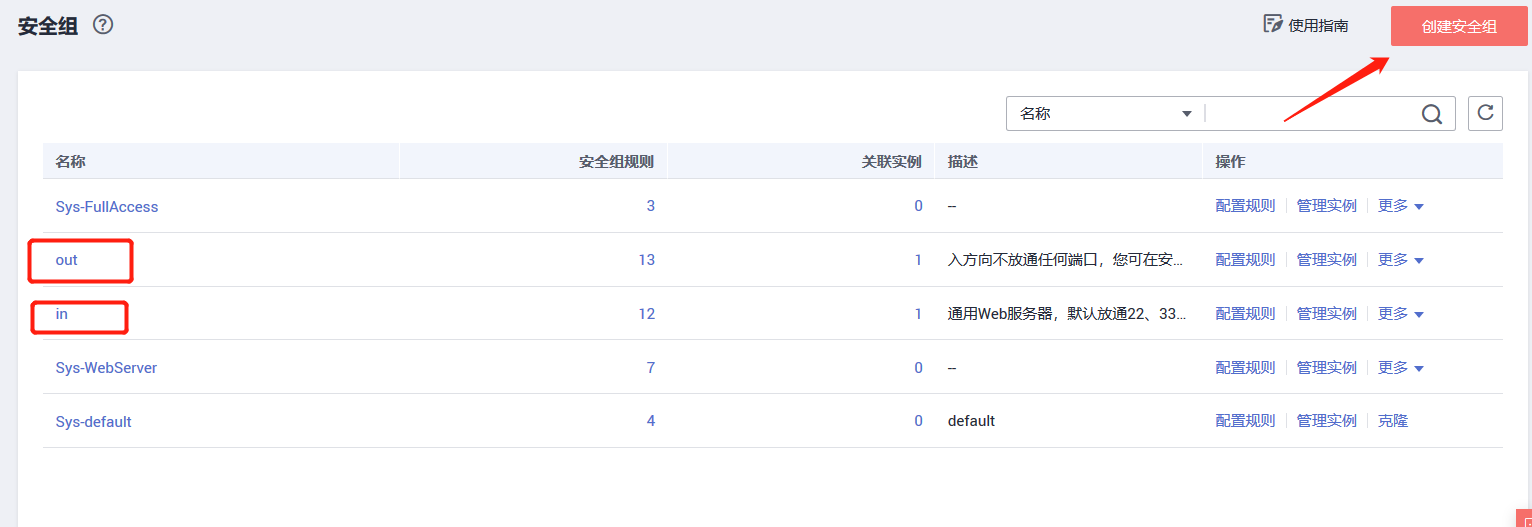Expand 更多 menu for the out group
1532x527 pixels.
pyautogui.click(x=1400, y=260)
